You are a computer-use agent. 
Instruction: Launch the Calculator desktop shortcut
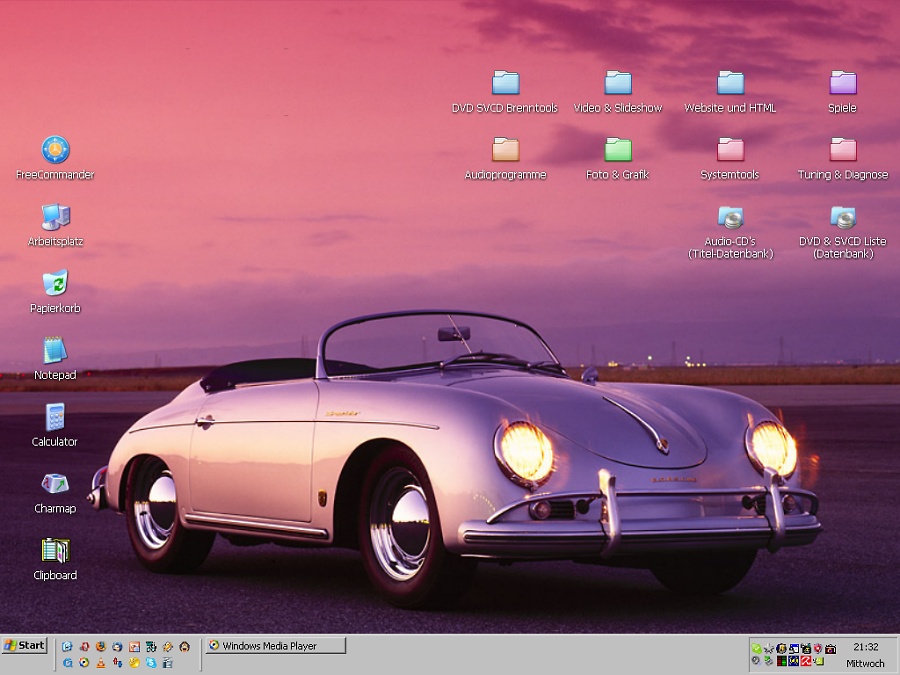tap(55, 425)
